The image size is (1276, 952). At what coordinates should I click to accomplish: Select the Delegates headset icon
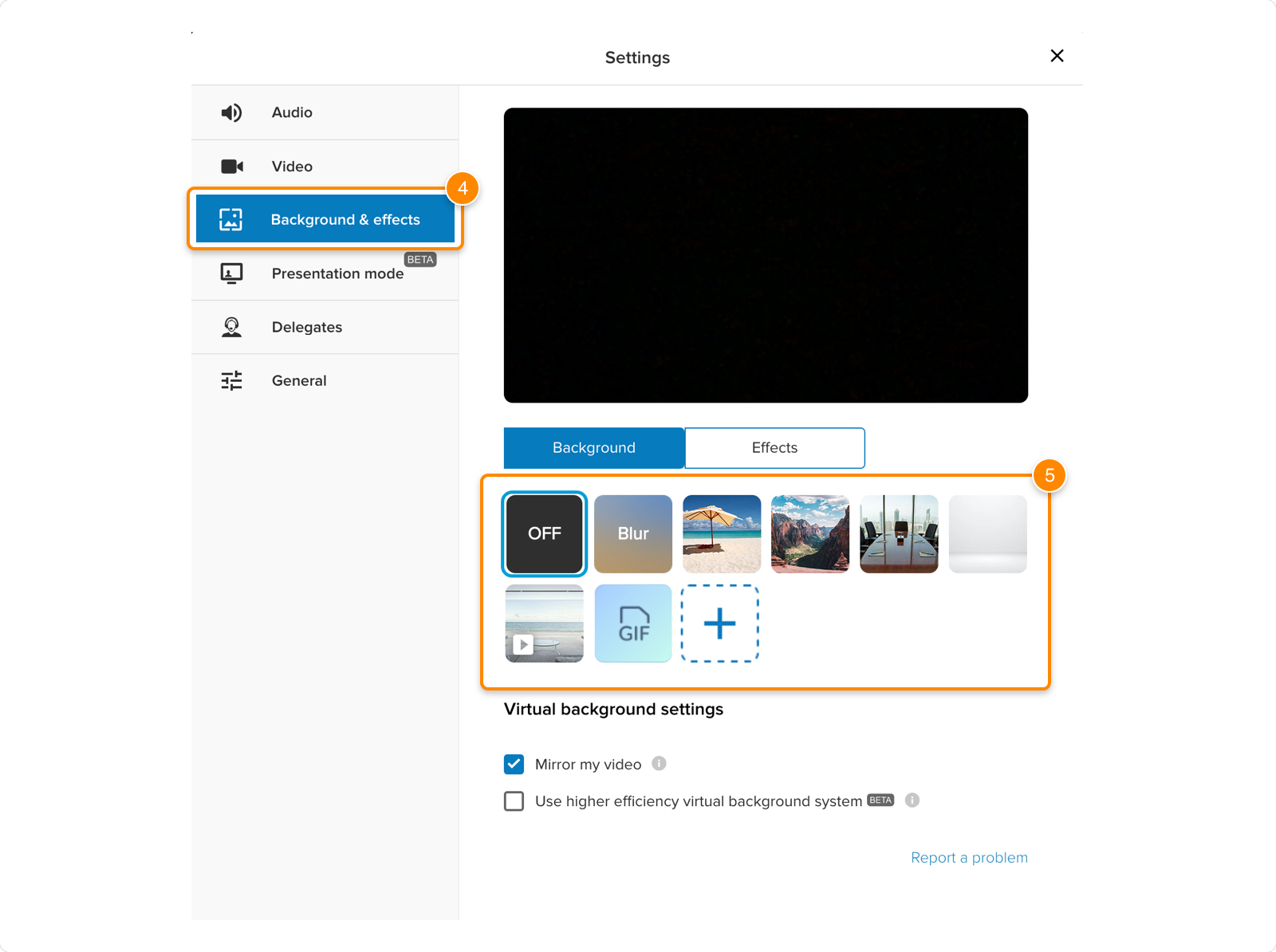(x=230, y=327)
